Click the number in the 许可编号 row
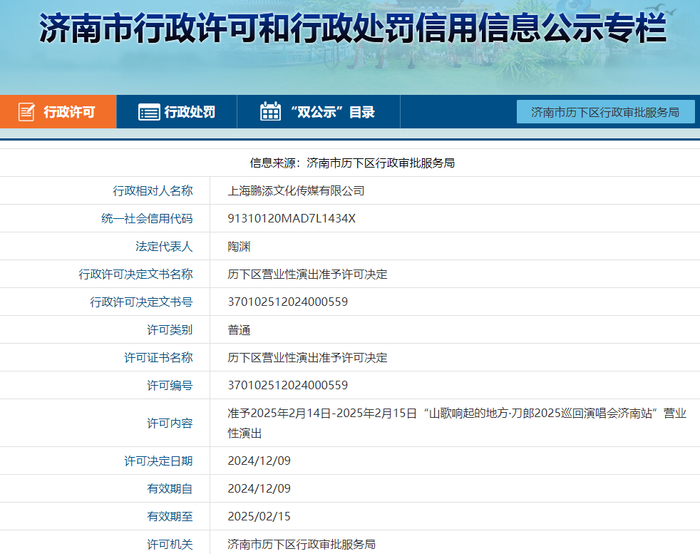Image resolution: width=700 pixels, height=554 pixels. click(287, 385)
